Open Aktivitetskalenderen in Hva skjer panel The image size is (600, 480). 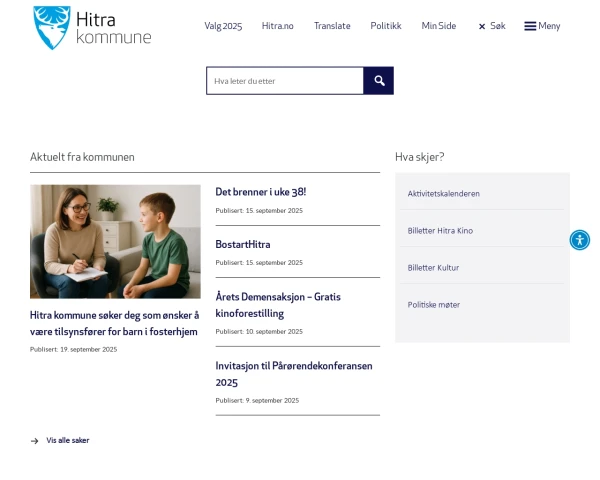444,194
